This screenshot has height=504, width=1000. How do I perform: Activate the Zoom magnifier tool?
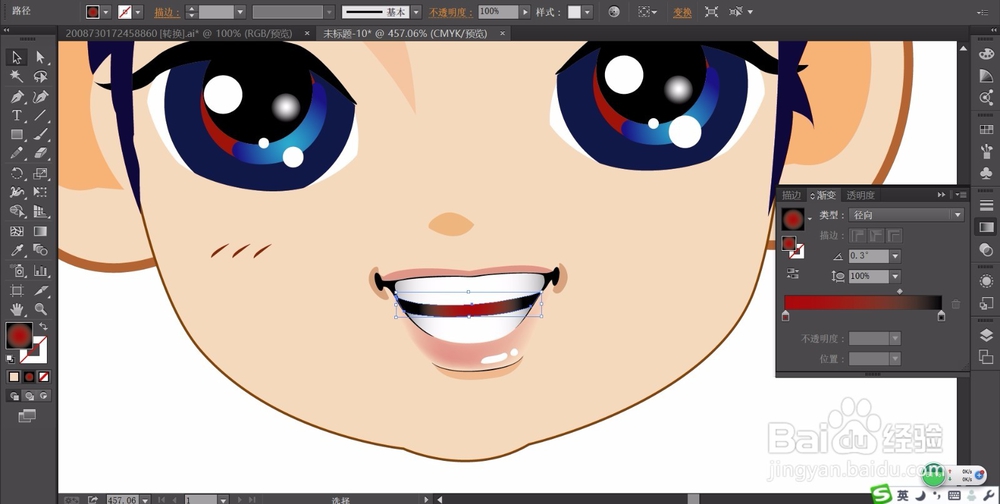pyautogui.click(x=40, y=309)
